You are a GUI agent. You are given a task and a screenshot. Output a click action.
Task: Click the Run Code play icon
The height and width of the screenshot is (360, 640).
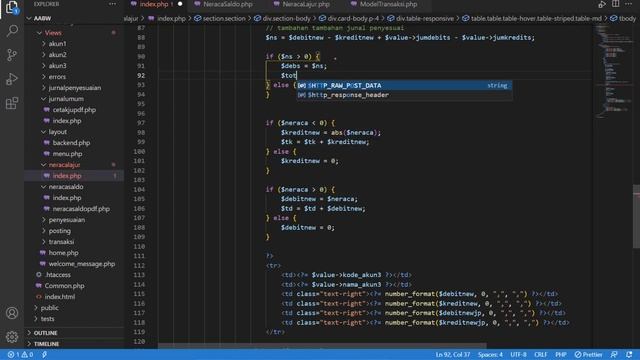602,4
